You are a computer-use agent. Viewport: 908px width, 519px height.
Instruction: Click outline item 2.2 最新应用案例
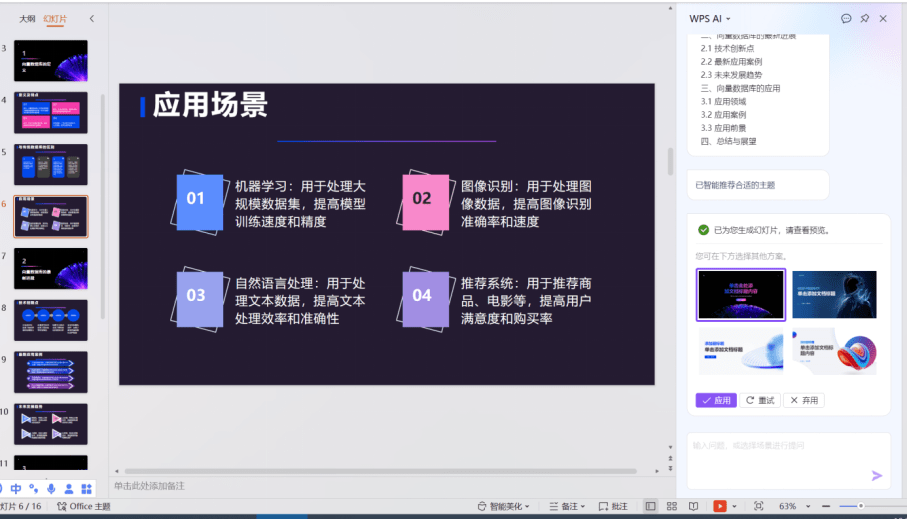coord(731,62)
